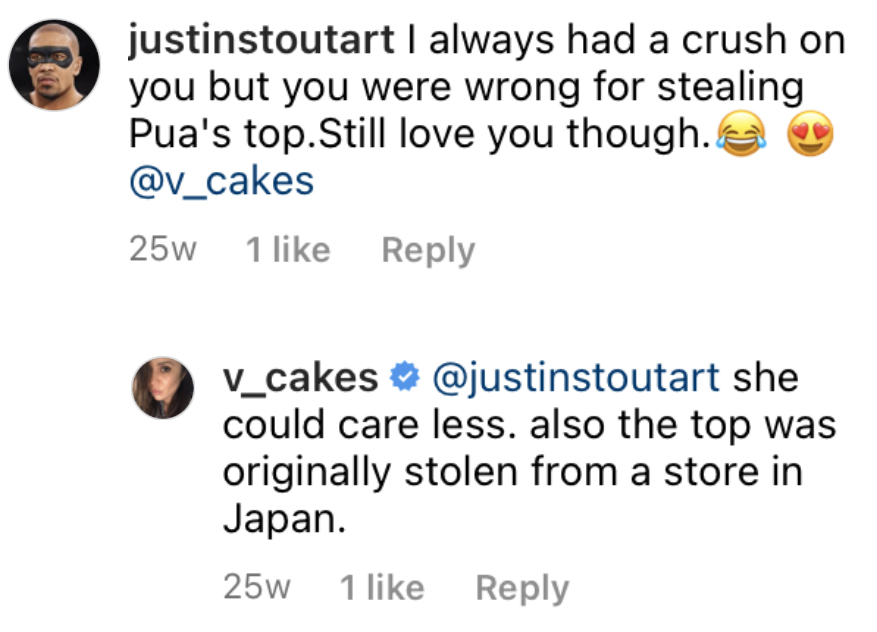Image resolution: width=877 pixels, height=632 pixels.
Task: View the 1 like on v_cakes' reply
Action: coord(382,587)
